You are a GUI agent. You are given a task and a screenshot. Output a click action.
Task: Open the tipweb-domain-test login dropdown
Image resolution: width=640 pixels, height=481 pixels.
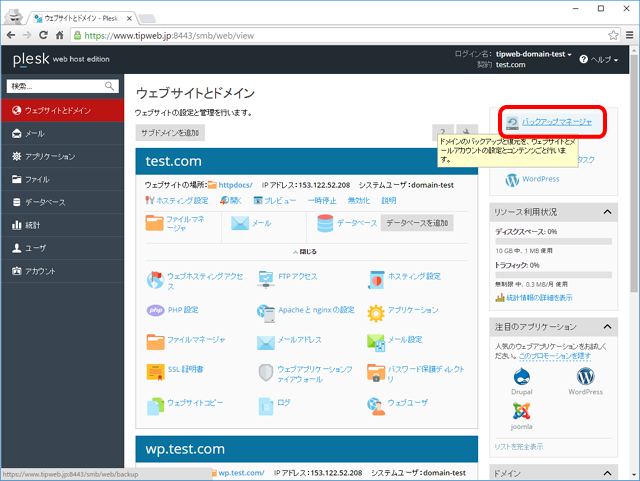533,54
